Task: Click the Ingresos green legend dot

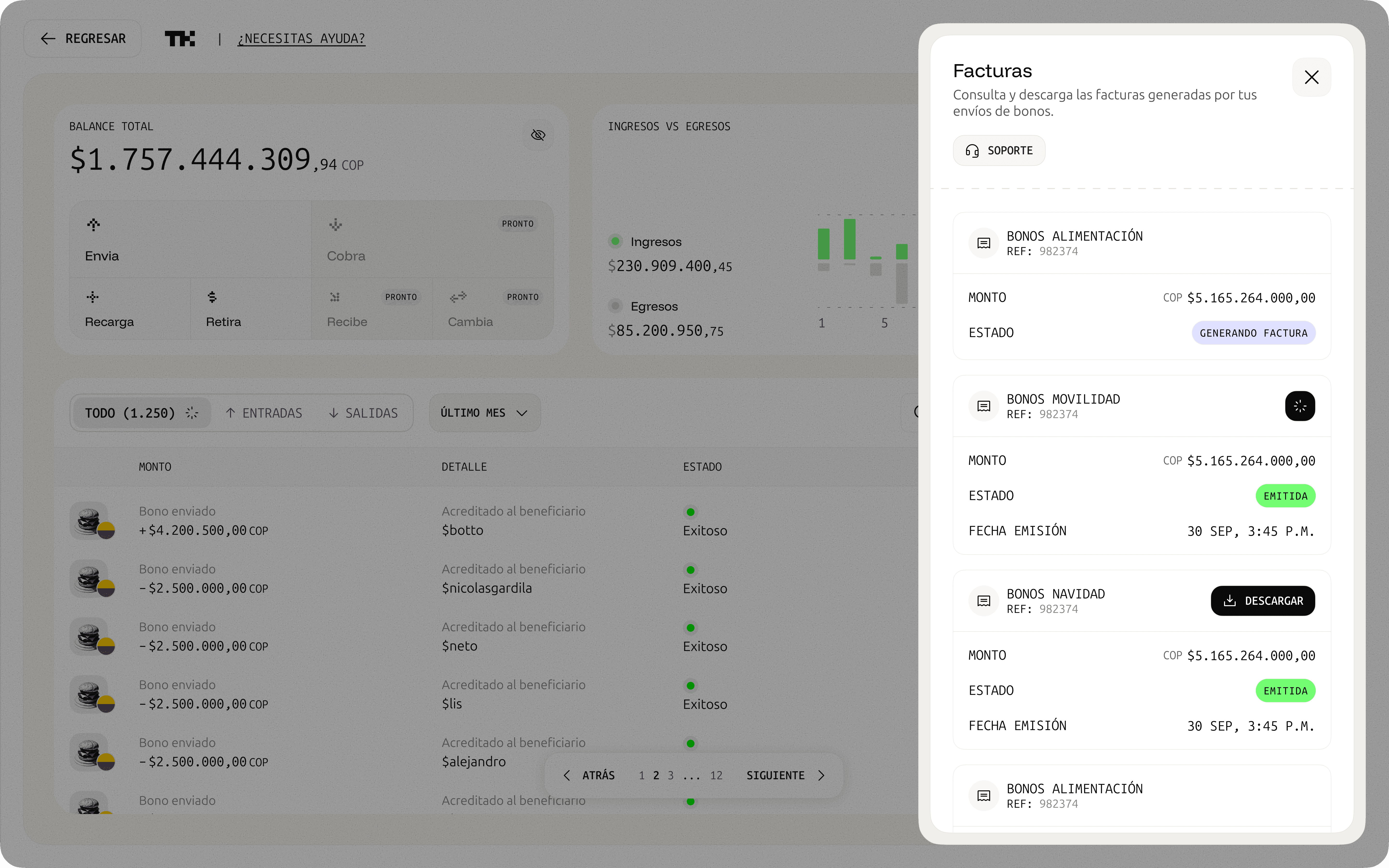Action: point(615,241)
